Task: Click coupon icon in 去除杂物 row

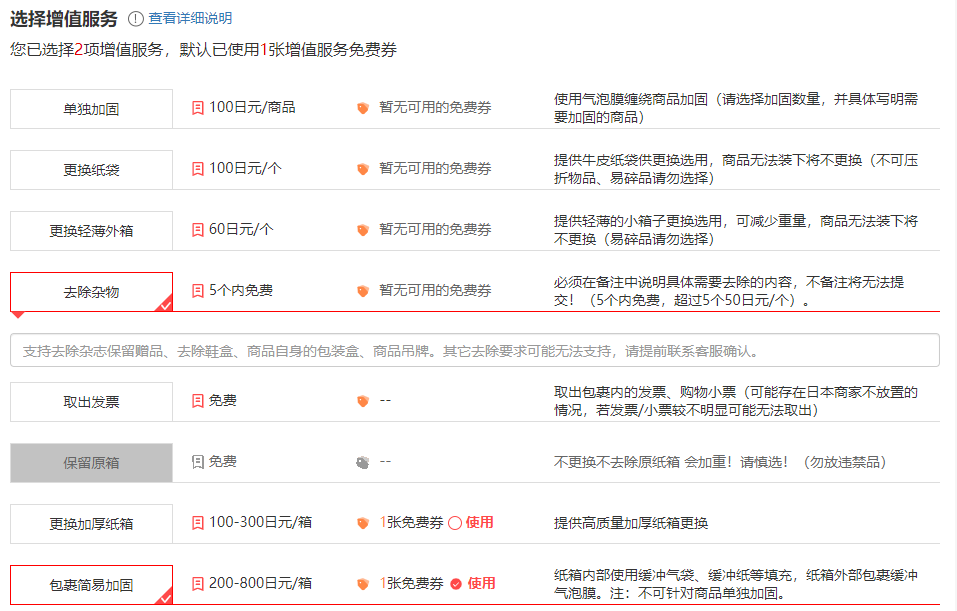Action: point(363,291)
